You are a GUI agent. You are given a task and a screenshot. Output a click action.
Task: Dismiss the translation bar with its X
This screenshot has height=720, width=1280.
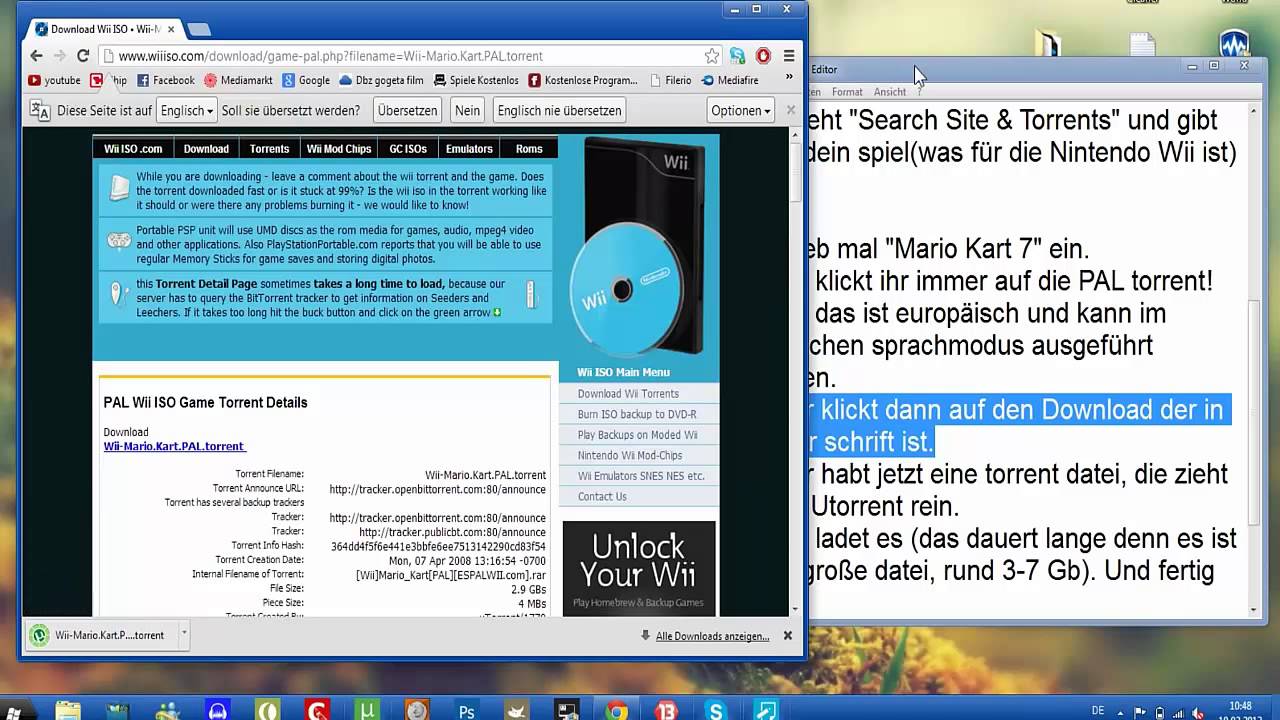791,110
